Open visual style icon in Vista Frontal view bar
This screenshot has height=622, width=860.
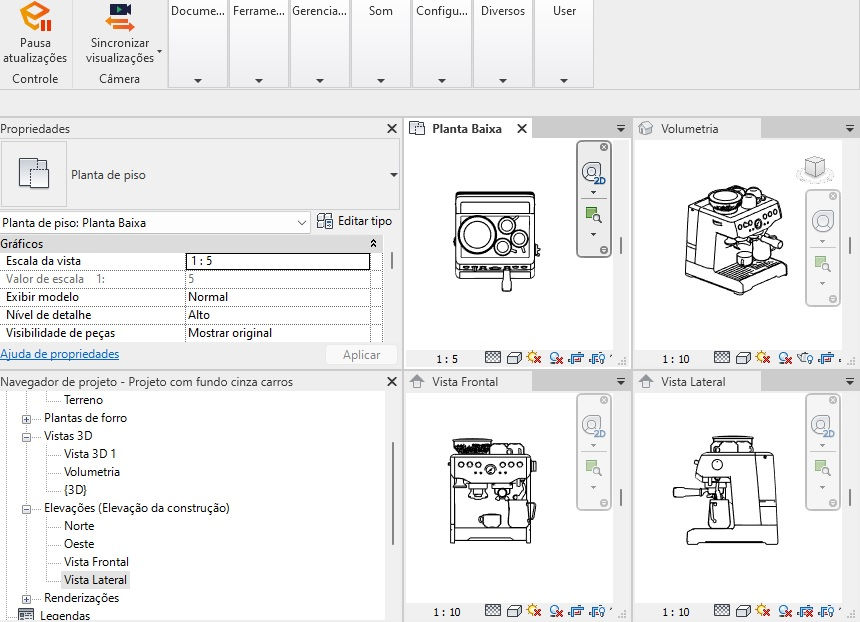514,610
